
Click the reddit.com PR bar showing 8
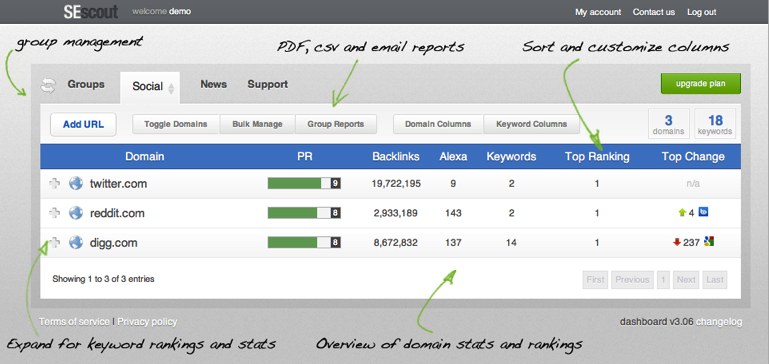pyautogui.click(x=304, y=213)
